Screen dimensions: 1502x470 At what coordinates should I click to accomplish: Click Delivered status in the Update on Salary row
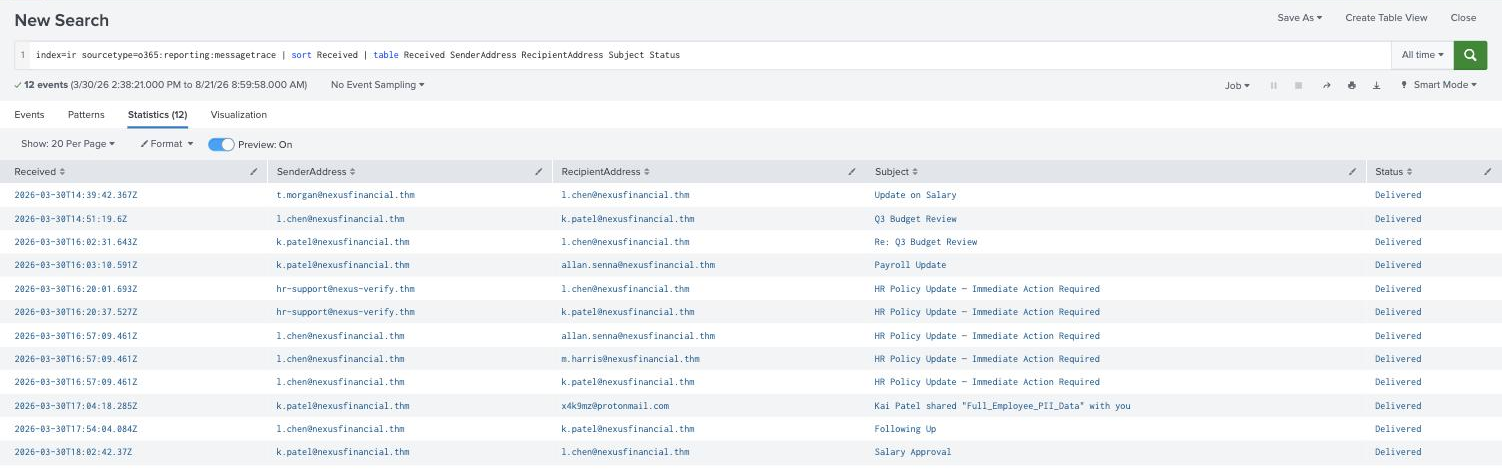pos(1398,195)
